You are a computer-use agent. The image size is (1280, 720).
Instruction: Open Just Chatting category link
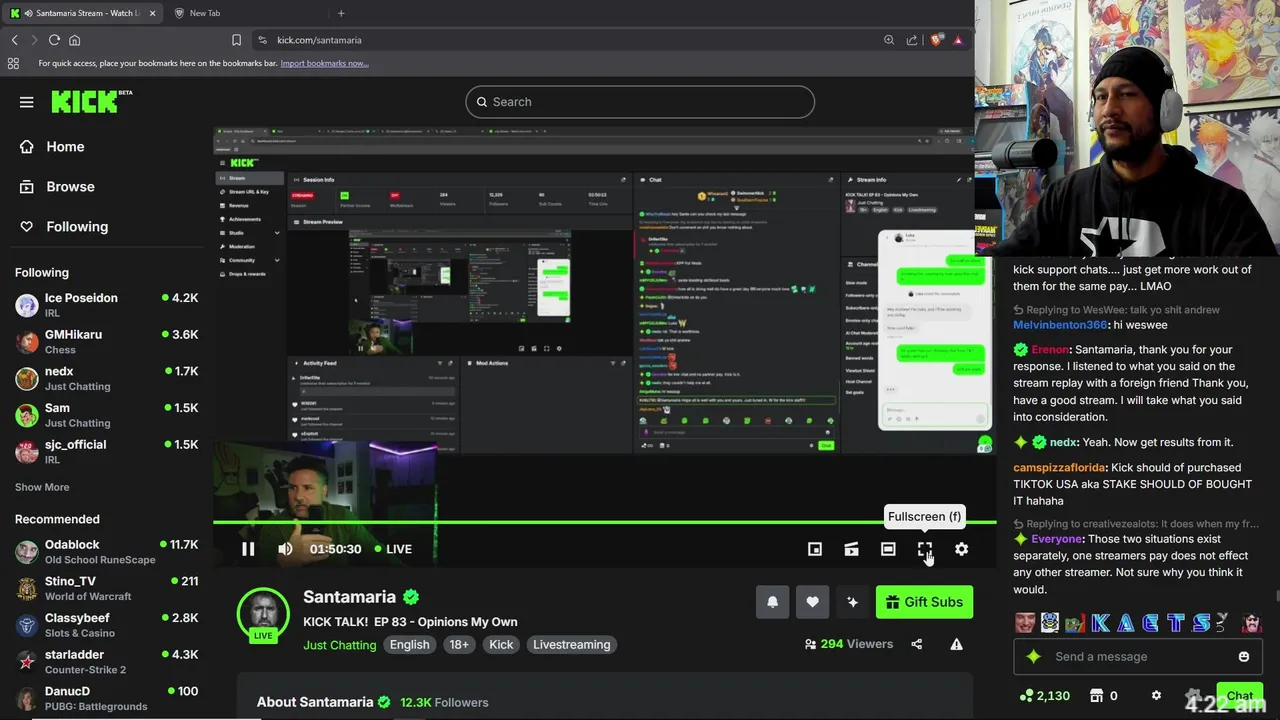(340, 645)
